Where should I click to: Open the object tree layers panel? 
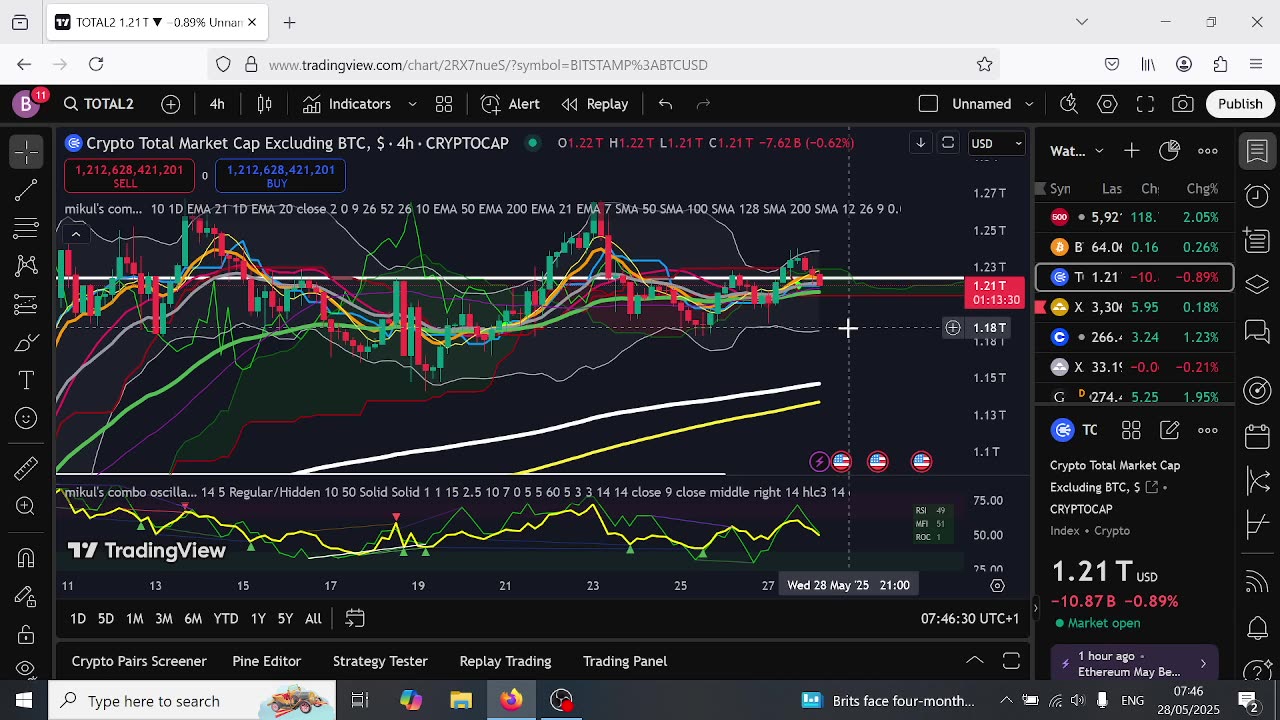tap(1258, 285)
